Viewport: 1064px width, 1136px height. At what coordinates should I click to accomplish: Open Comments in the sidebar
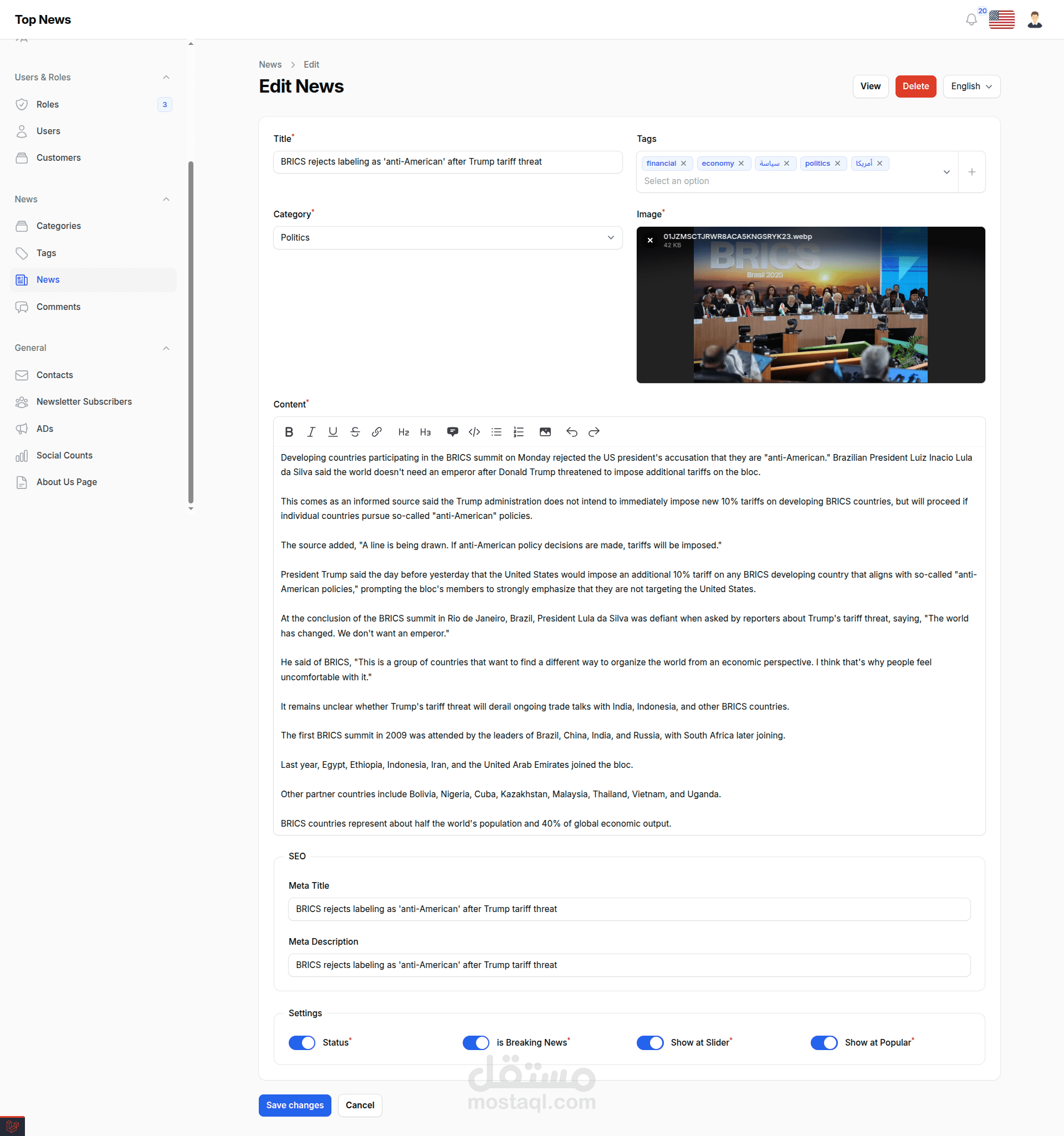point(58,307)
